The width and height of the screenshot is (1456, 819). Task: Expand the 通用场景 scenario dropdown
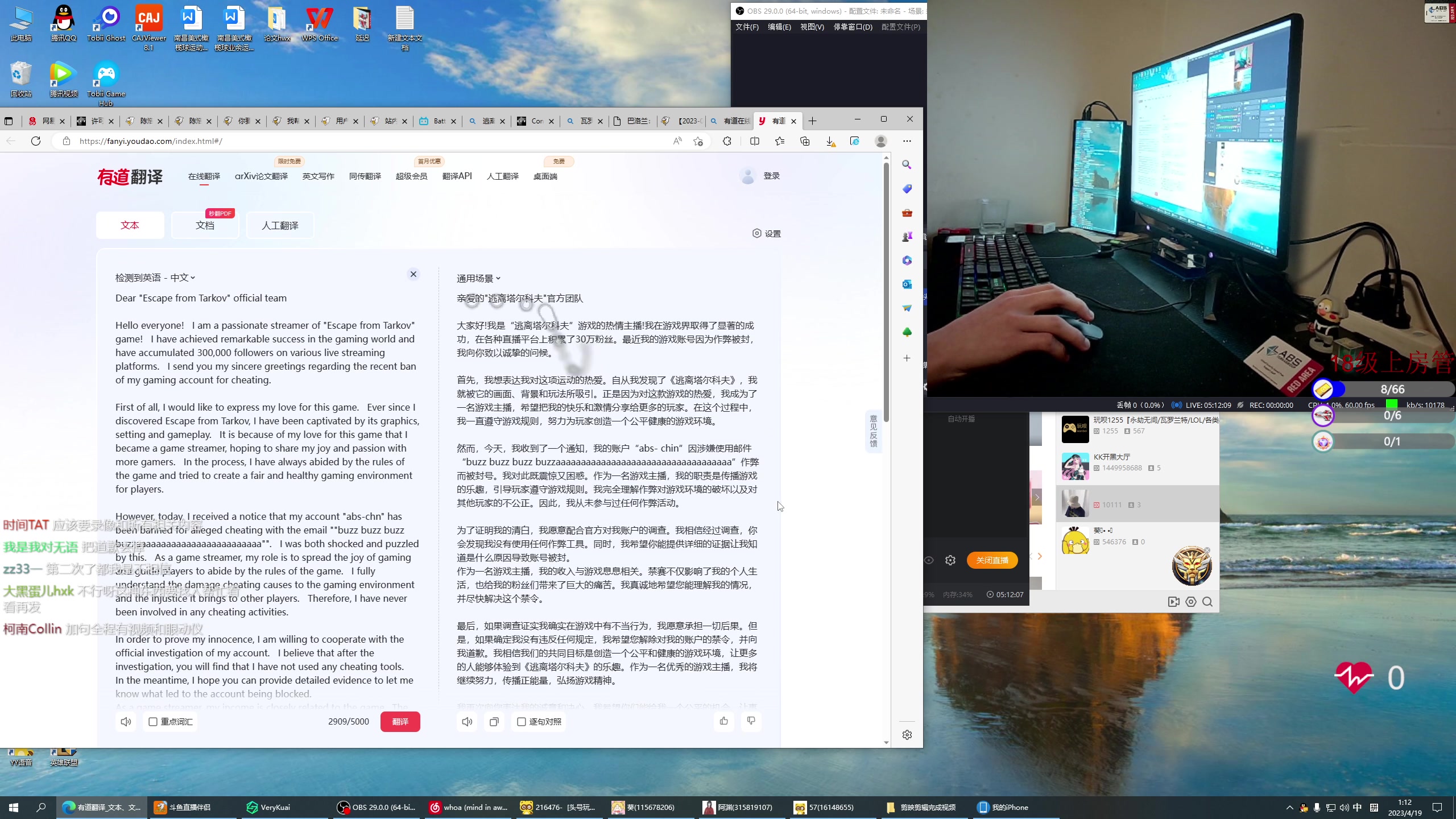tap(478, 278)
